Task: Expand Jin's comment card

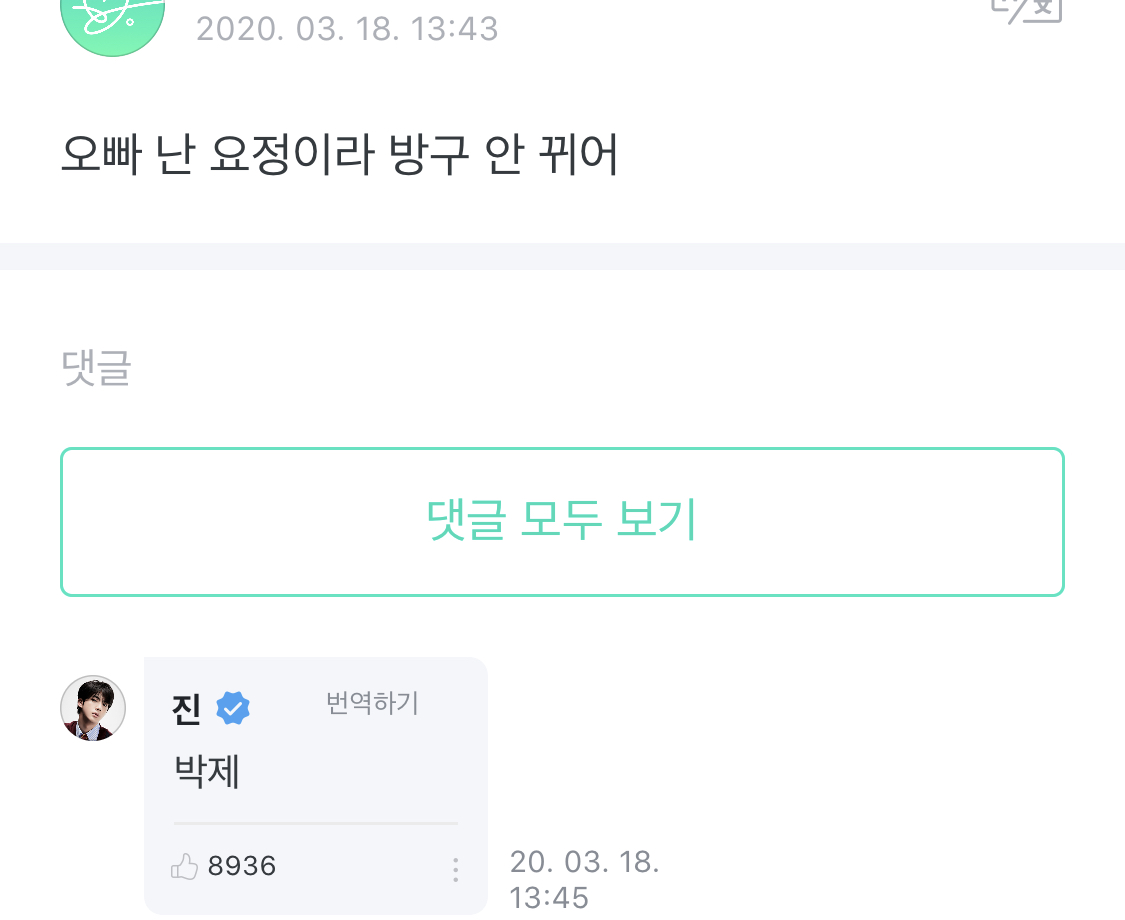Action: tap(315, 785)
